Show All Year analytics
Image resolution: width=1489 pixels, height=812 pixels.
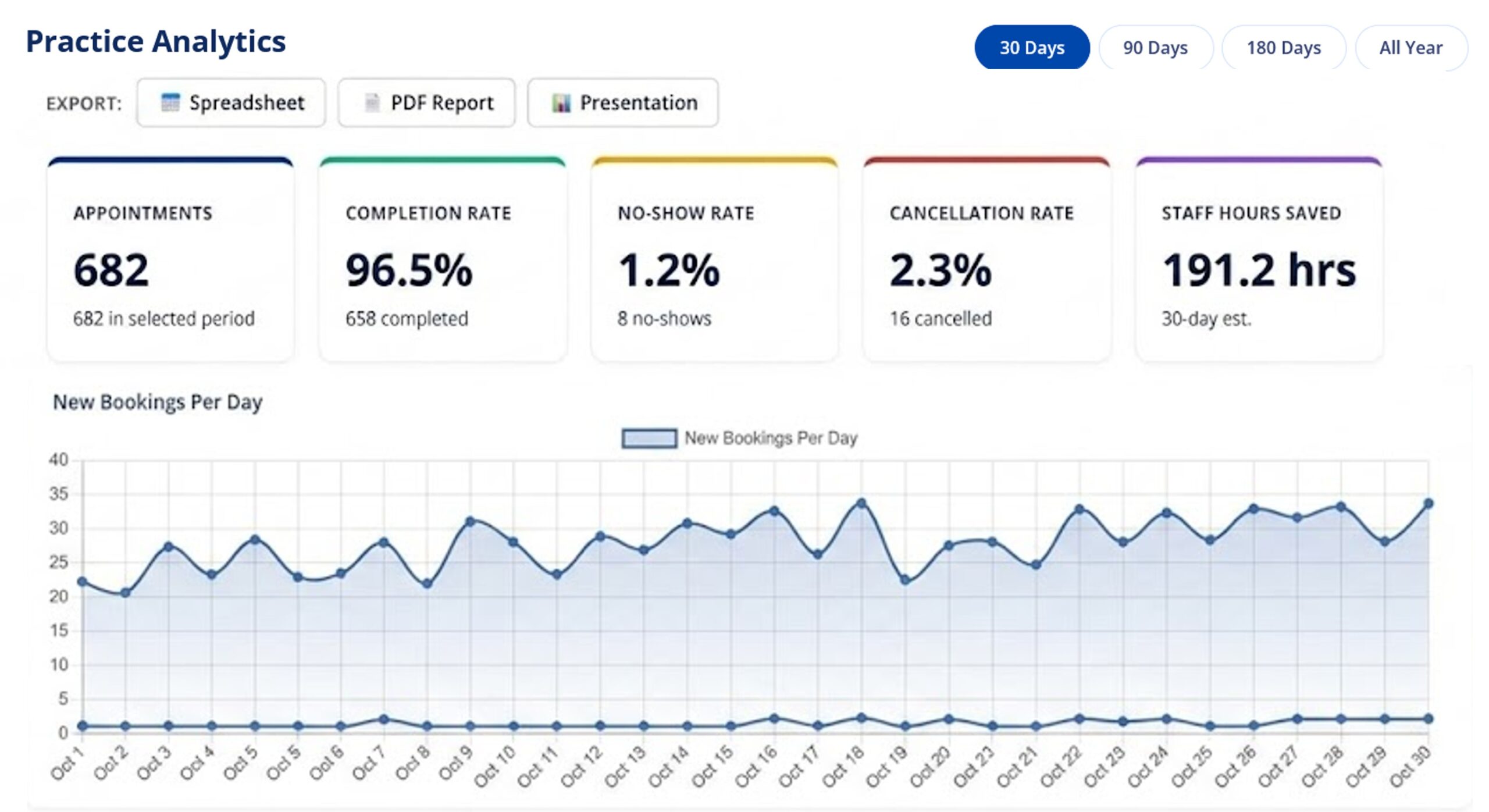point(1410,47)
